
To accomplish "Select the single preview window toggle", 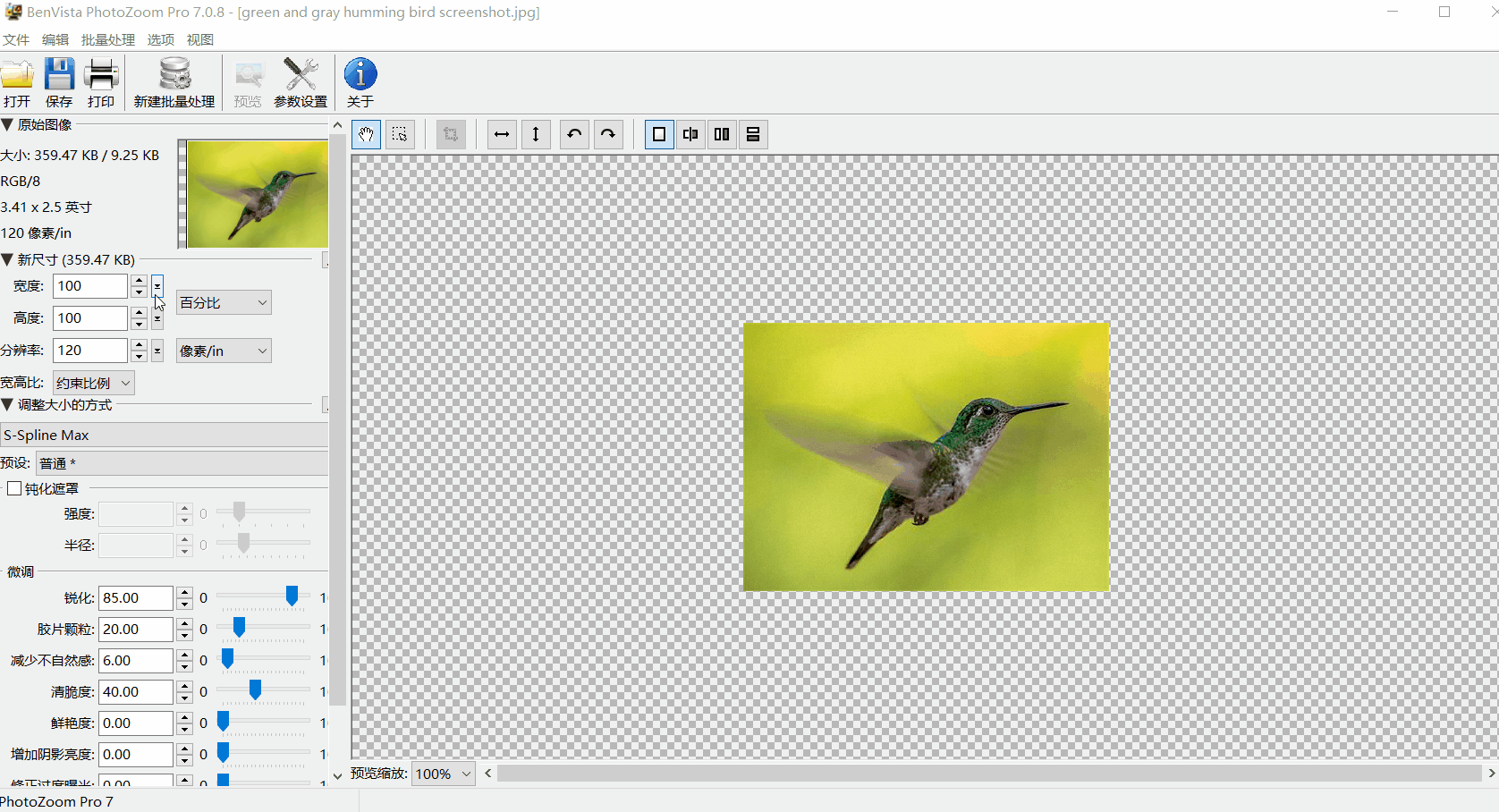I will point(659,134).
